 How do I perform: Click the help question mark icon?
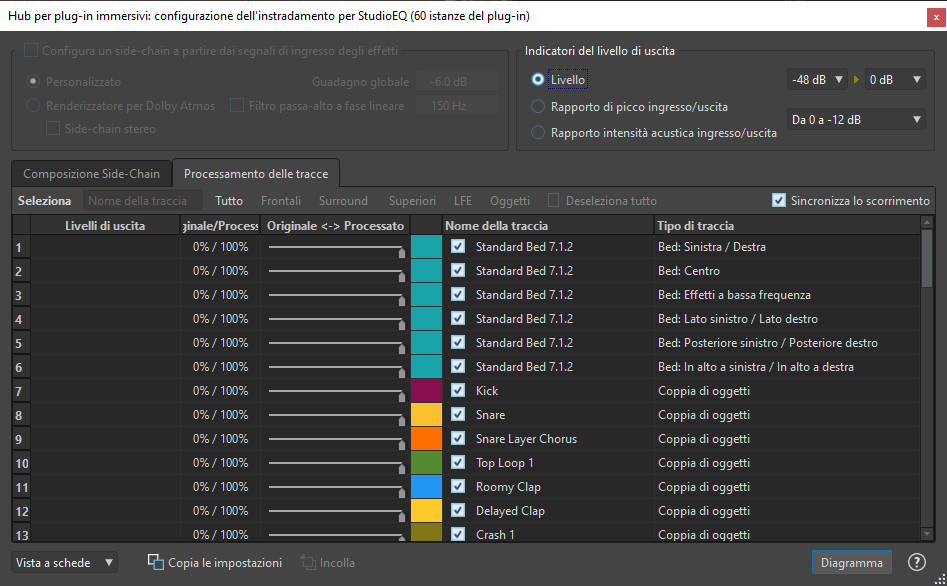tap(916, 562)
